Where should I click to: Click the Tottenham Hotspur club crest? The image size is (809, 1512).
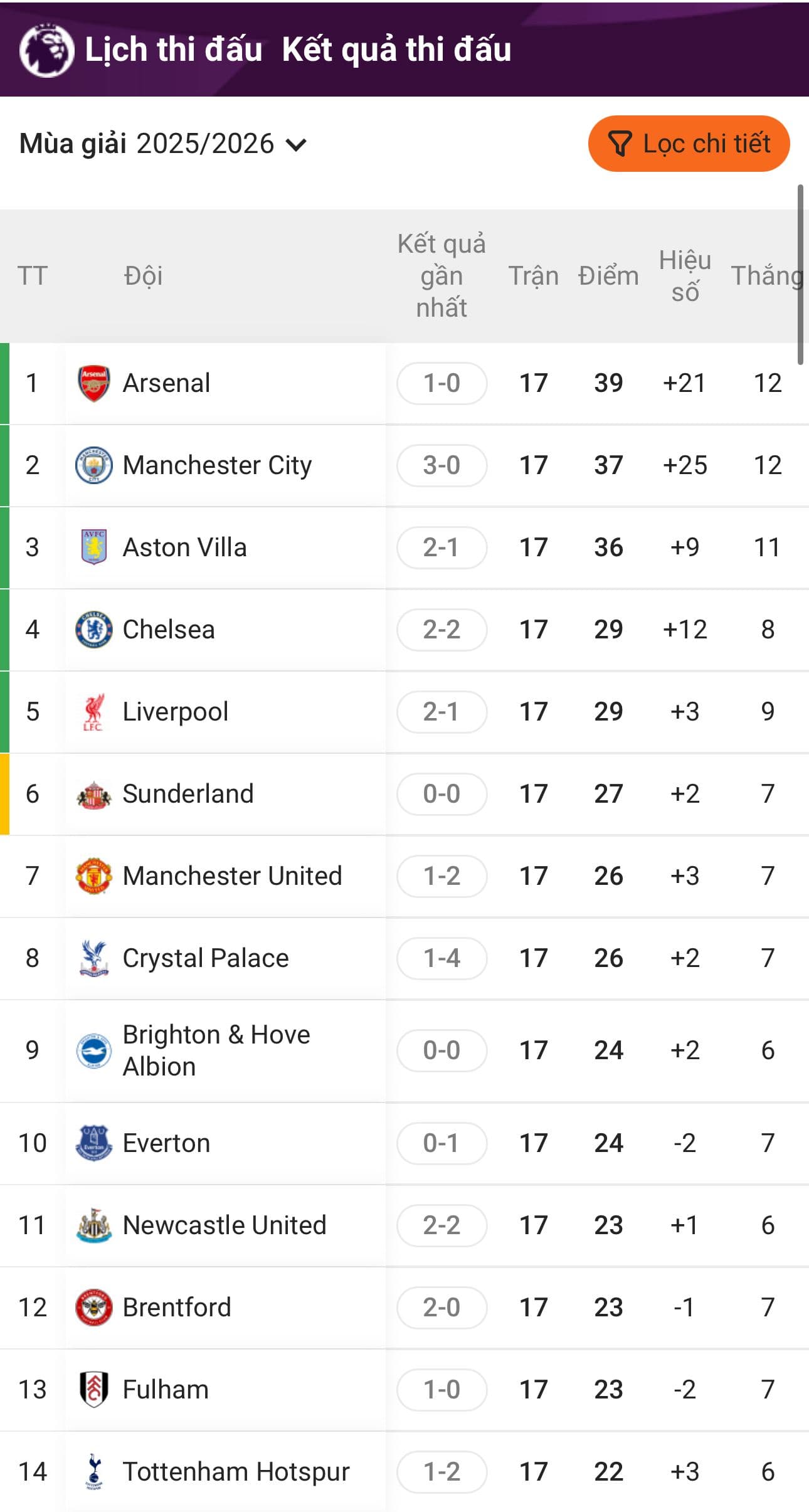click(x=93, y=1472)
